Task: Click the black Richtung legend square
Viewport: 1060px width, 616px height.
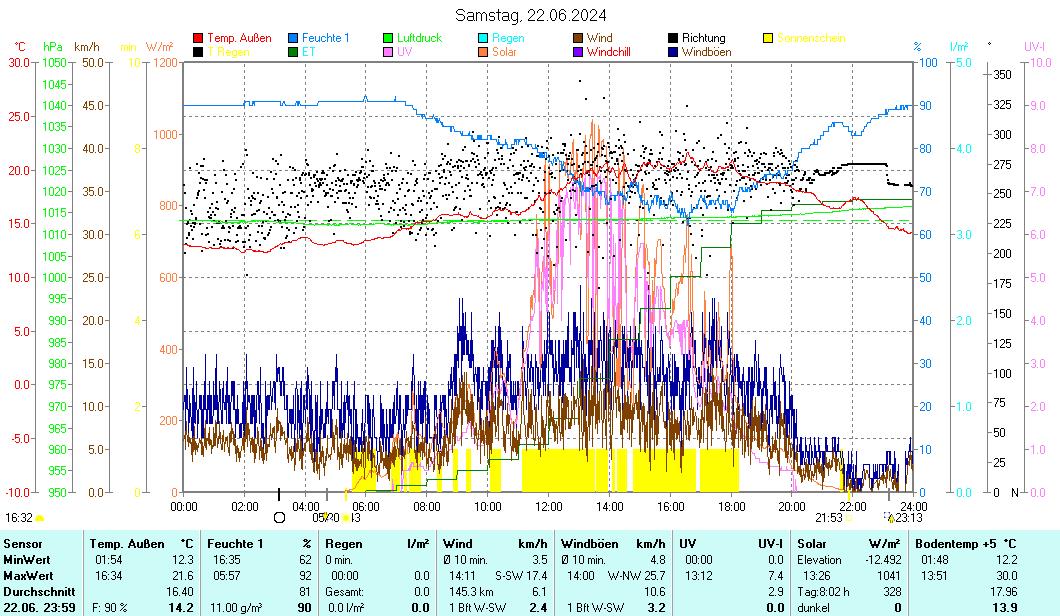Action: click(674, 38)
